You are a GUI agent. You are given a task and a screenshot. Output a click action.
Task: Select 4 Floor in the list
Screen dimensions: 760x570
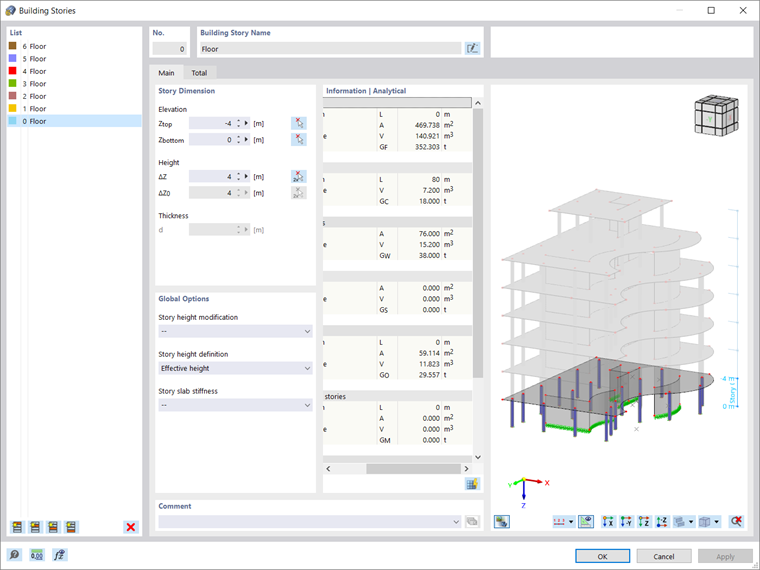(74, 71)
